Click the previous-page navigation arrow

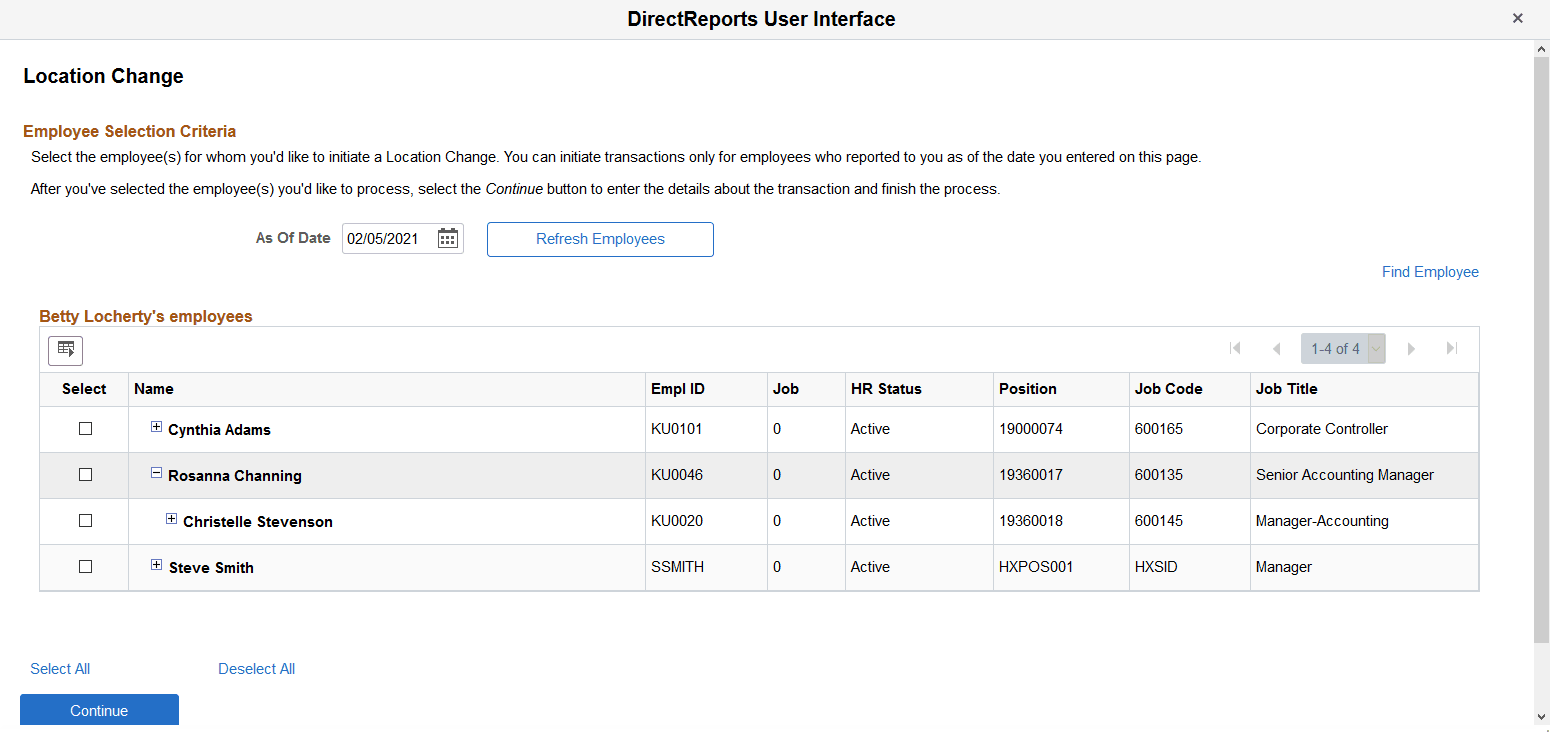[x=1277, y=348]
